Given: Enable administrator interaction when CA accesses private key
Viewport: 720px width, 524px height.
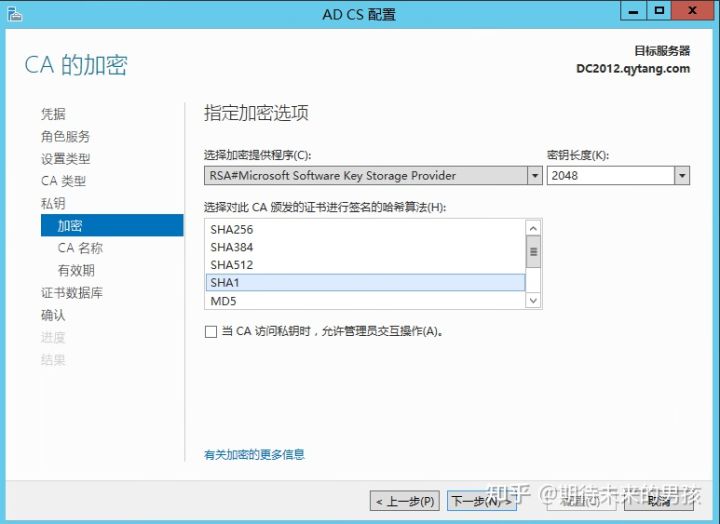Looking at the screenshot, I should pyautogui.click(x=211, y=332).
